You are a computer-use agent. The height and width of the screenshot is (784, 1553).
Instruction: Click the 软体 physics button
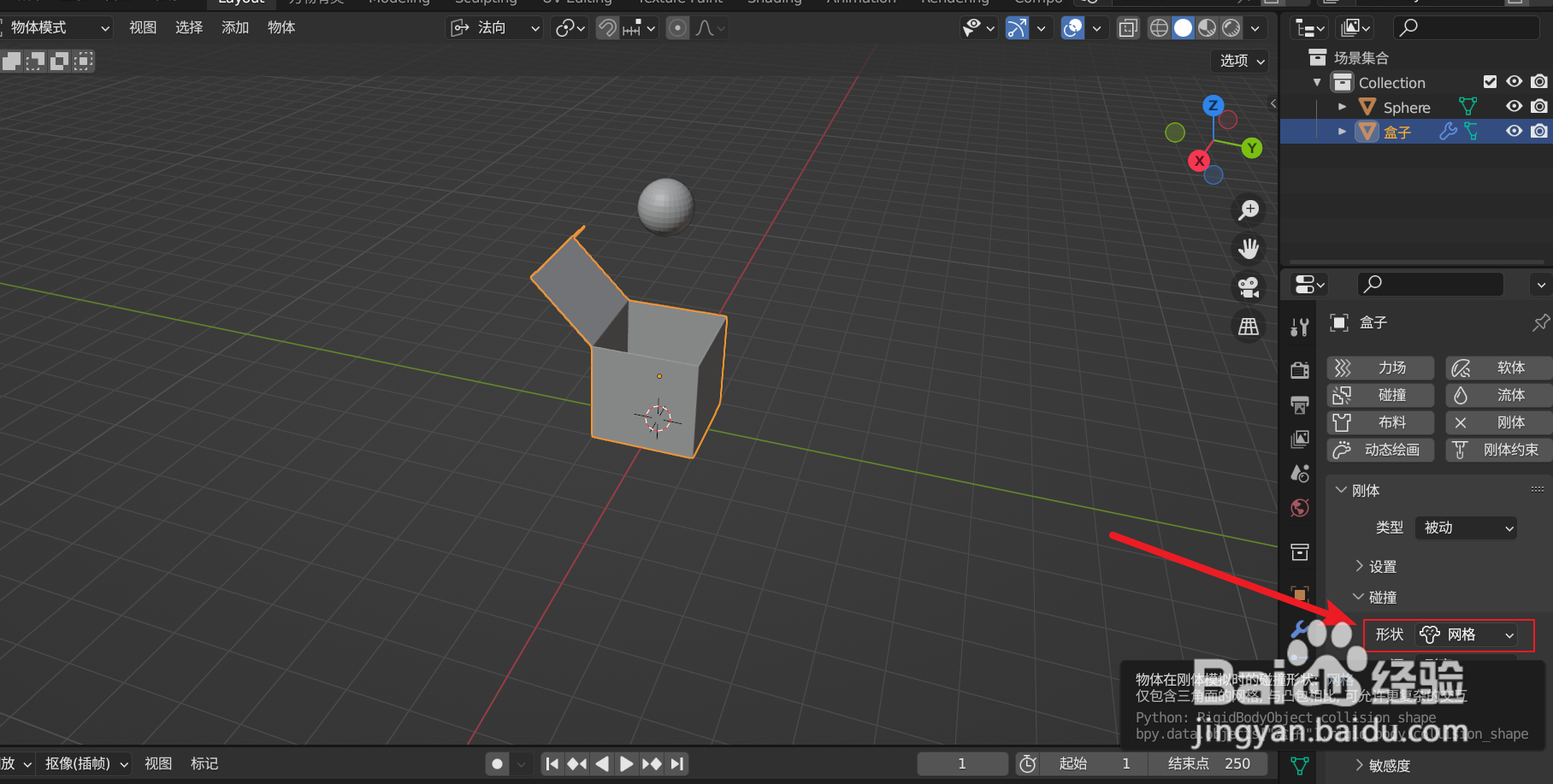pyautogui.click(x=1498, y=368)
